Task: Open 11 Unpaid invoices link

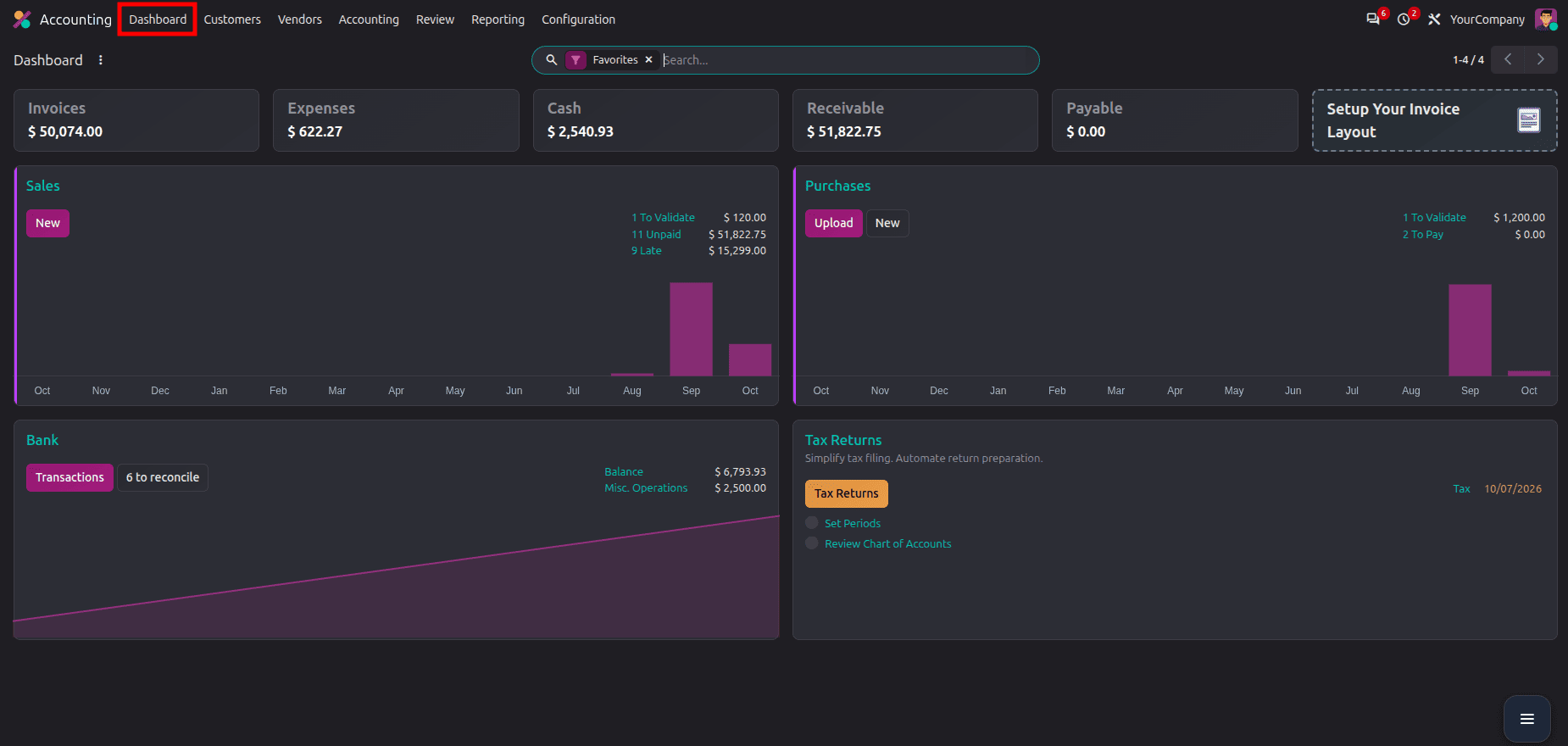Action: click(656, 235)
